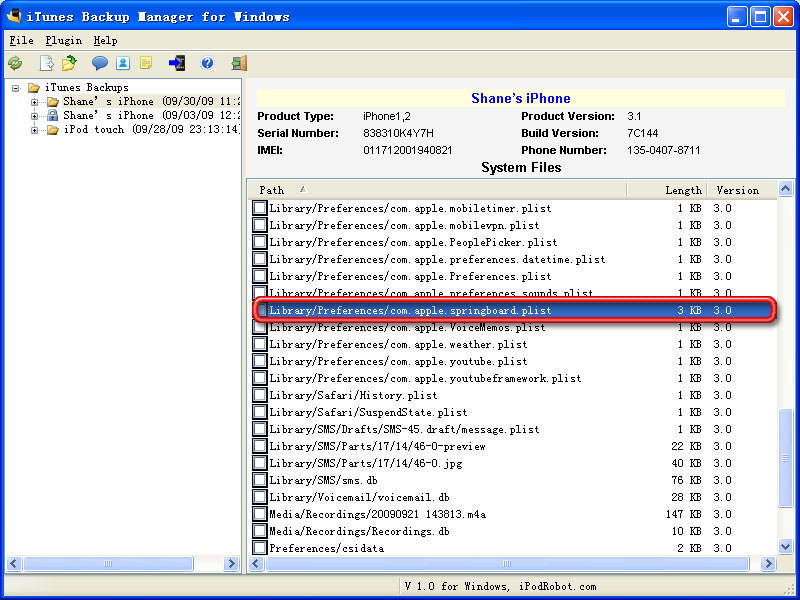Viewport: 800px width, 600px height.
Task: Check the com.apple.preferences.datetime.plist box
Action: pos(260,259)
